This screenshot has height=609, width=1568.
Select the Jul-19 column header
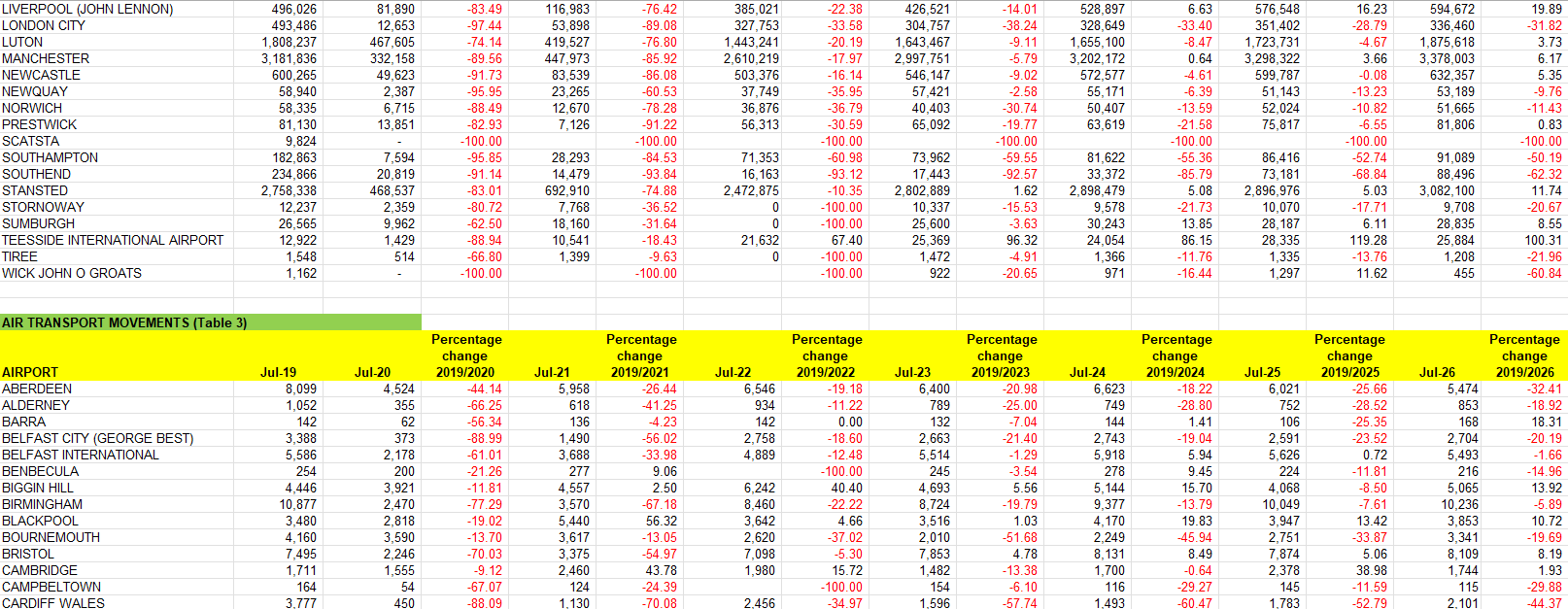click(279, 372)
